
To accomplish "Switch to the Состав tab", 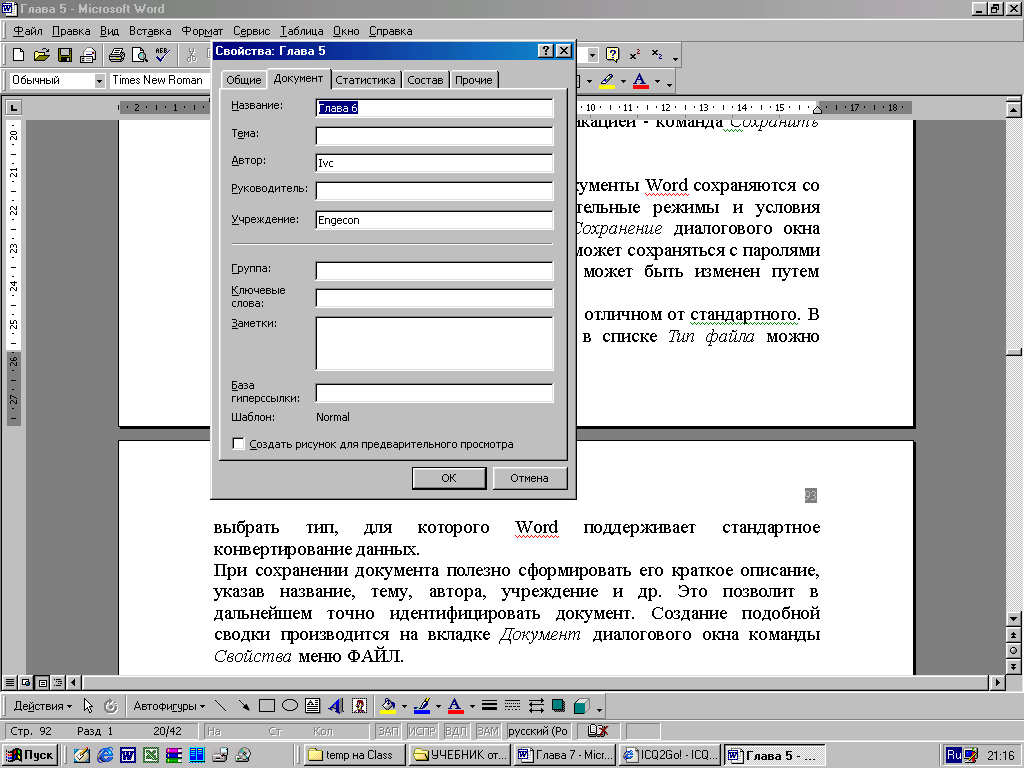I will (425, 80).
